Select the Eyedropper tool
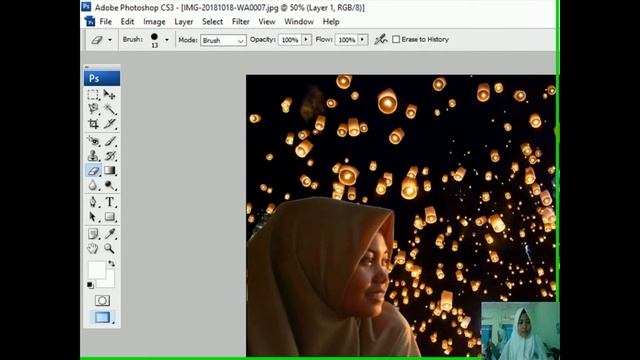 click(x=109, y=233)
